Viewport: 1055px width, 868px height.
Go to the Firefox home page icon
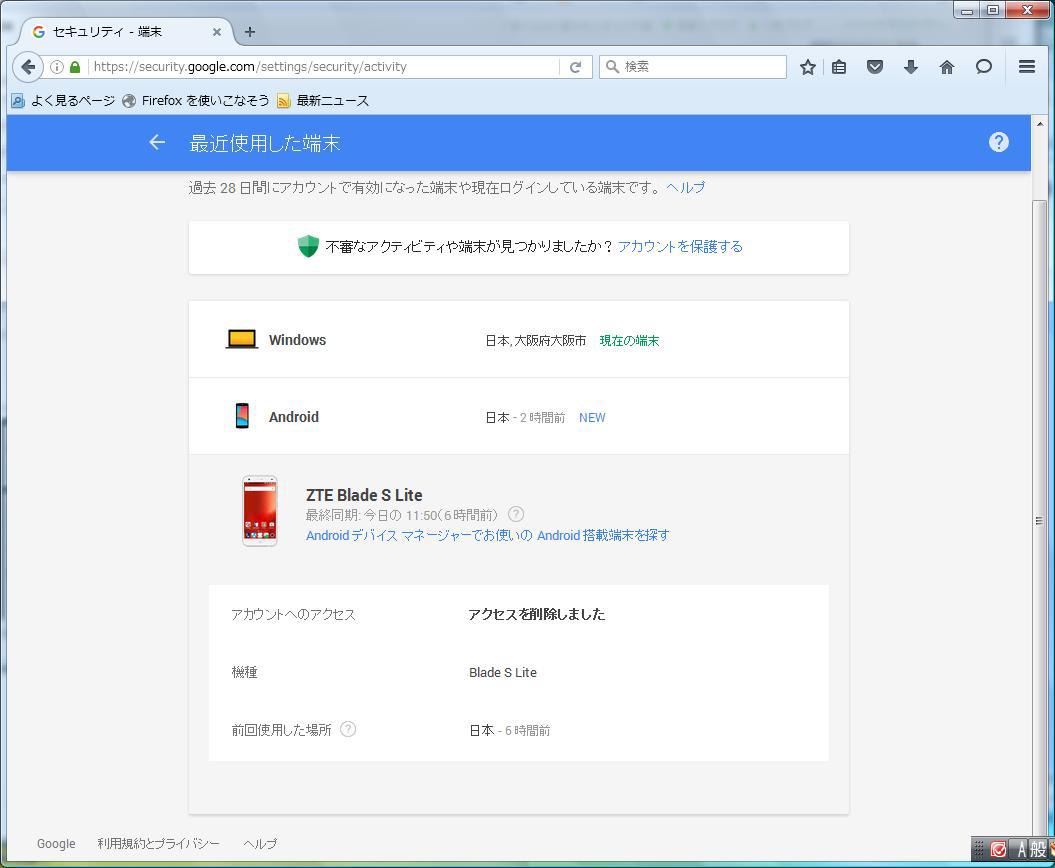(946, 67)
